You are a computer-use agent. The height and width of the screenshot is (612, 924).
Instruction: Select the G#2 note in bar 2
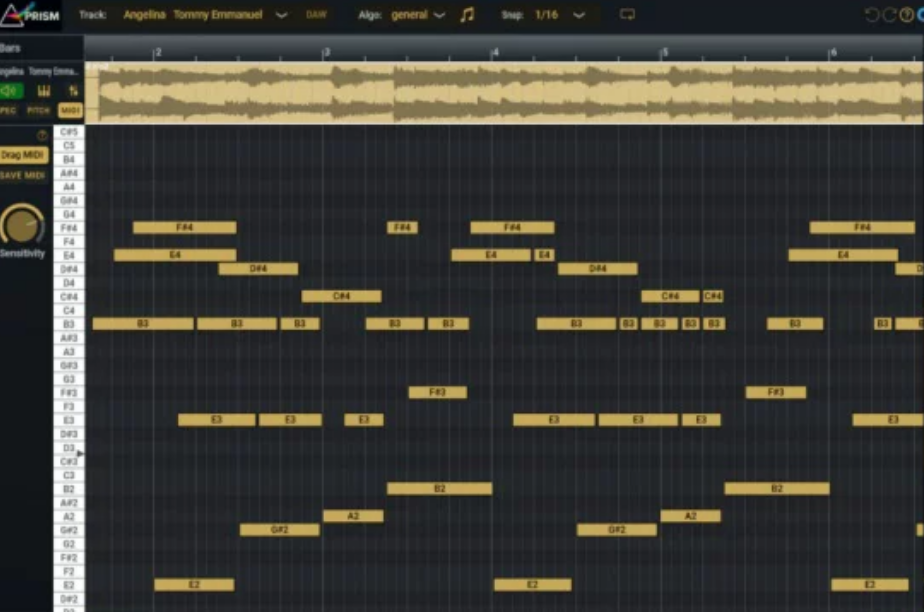coord(280,530)
